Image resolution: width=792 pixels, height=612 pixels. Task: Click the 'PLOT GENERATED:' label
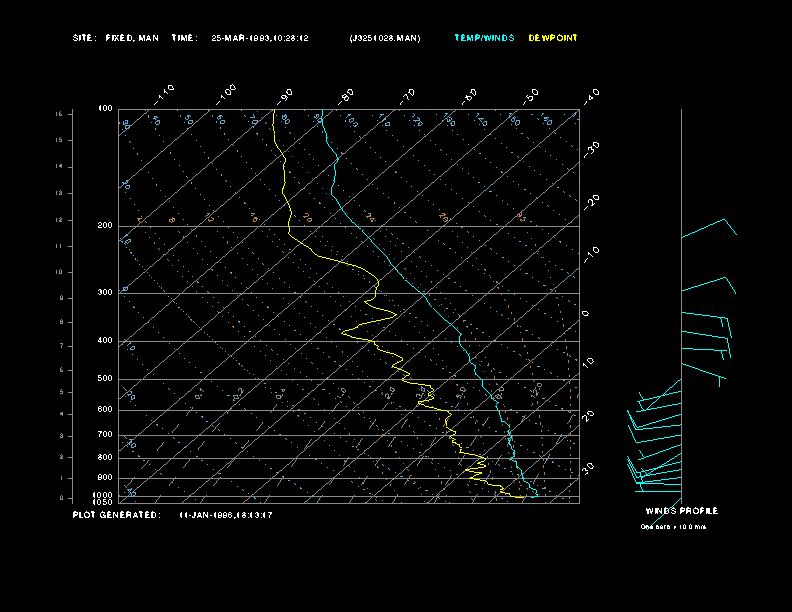tap(117, 515)
